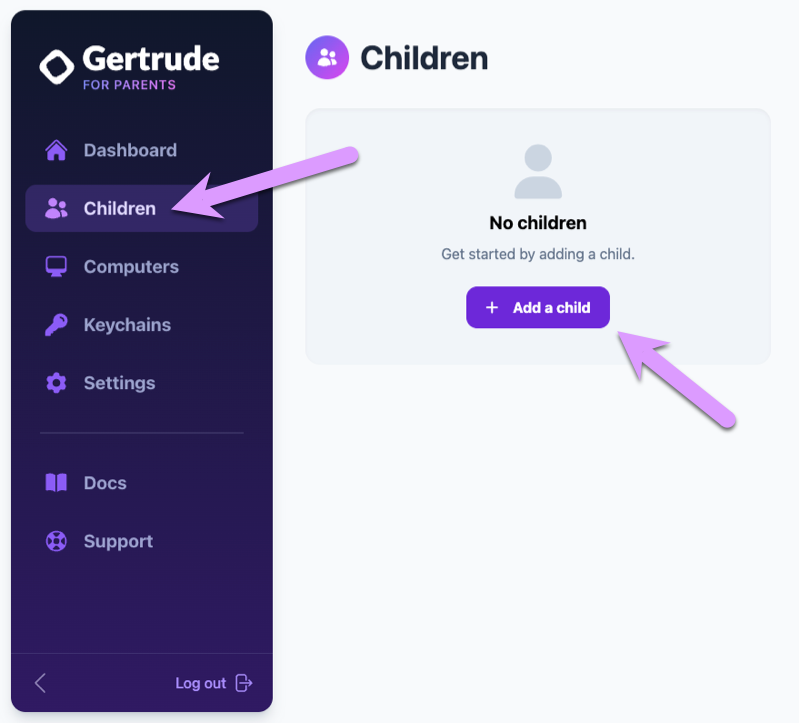Click the Computers monitor icon
Screen dimensions: 799x723
click(56, 266)
